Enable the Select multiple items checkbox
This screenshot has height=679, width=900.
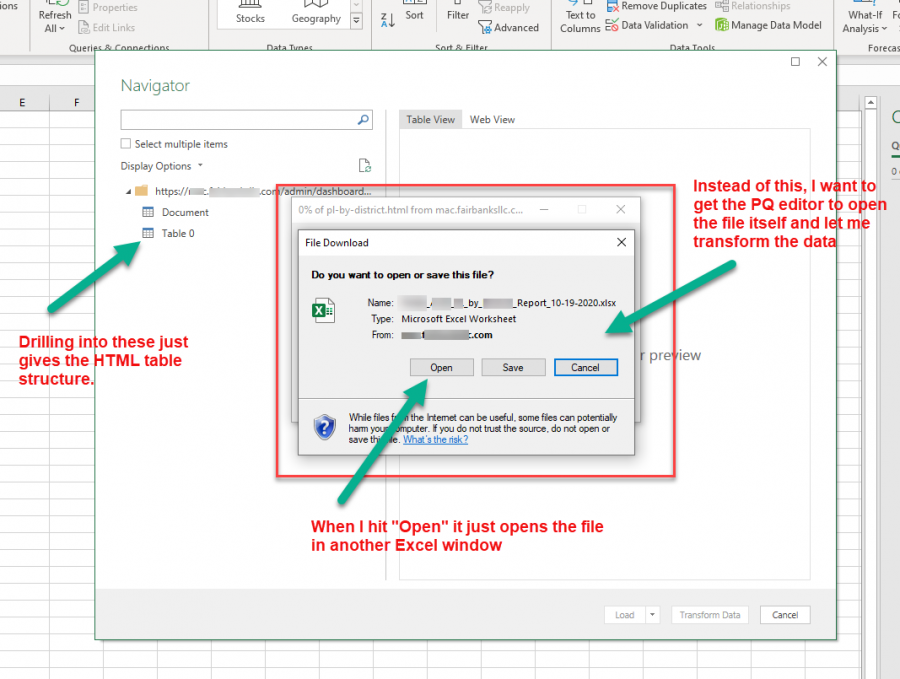tap(126, 143)
